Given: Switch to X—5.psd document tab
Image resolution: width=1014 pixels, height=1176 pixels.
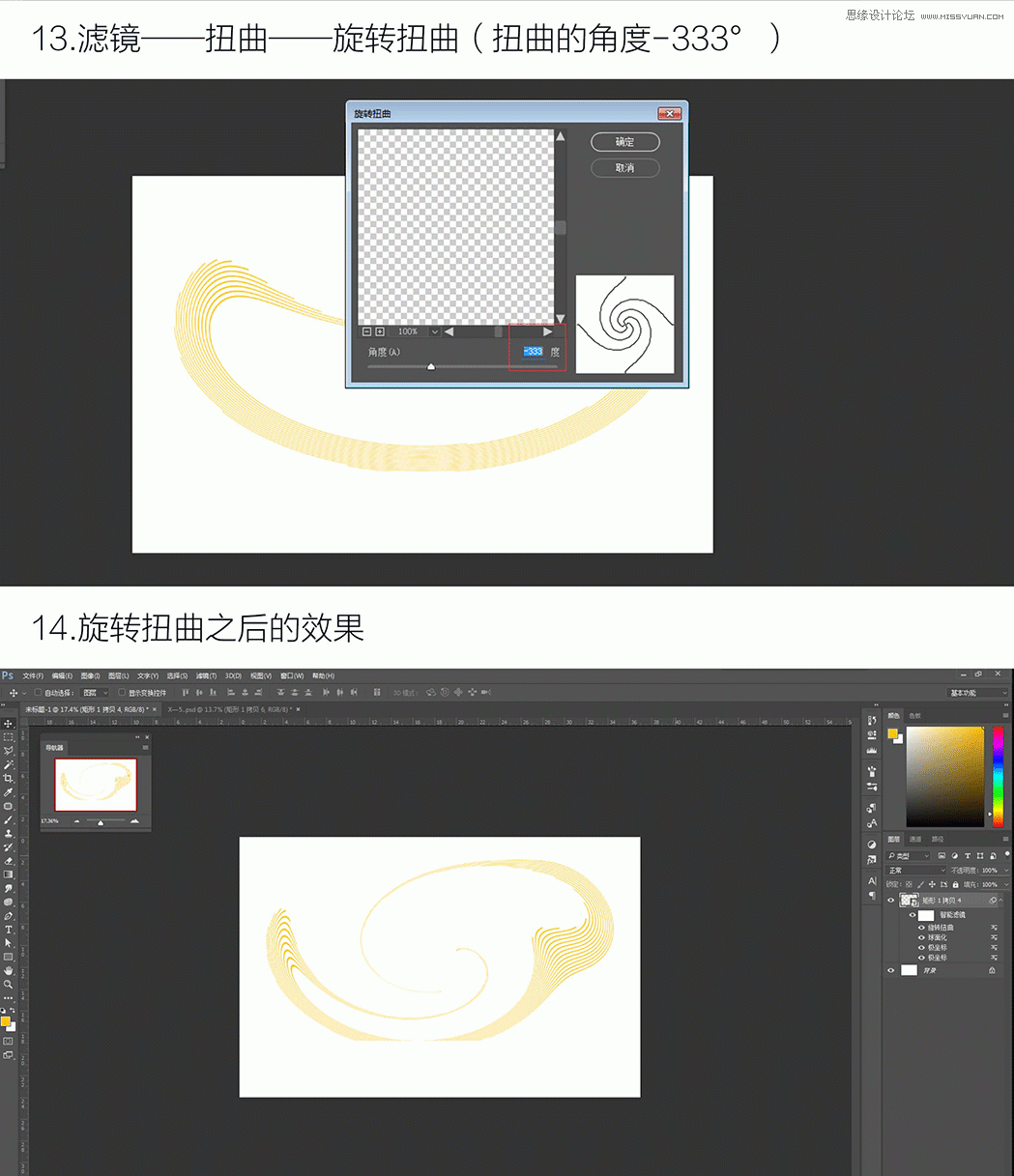Looking at the screenshot, I should (x=232, y=709).
